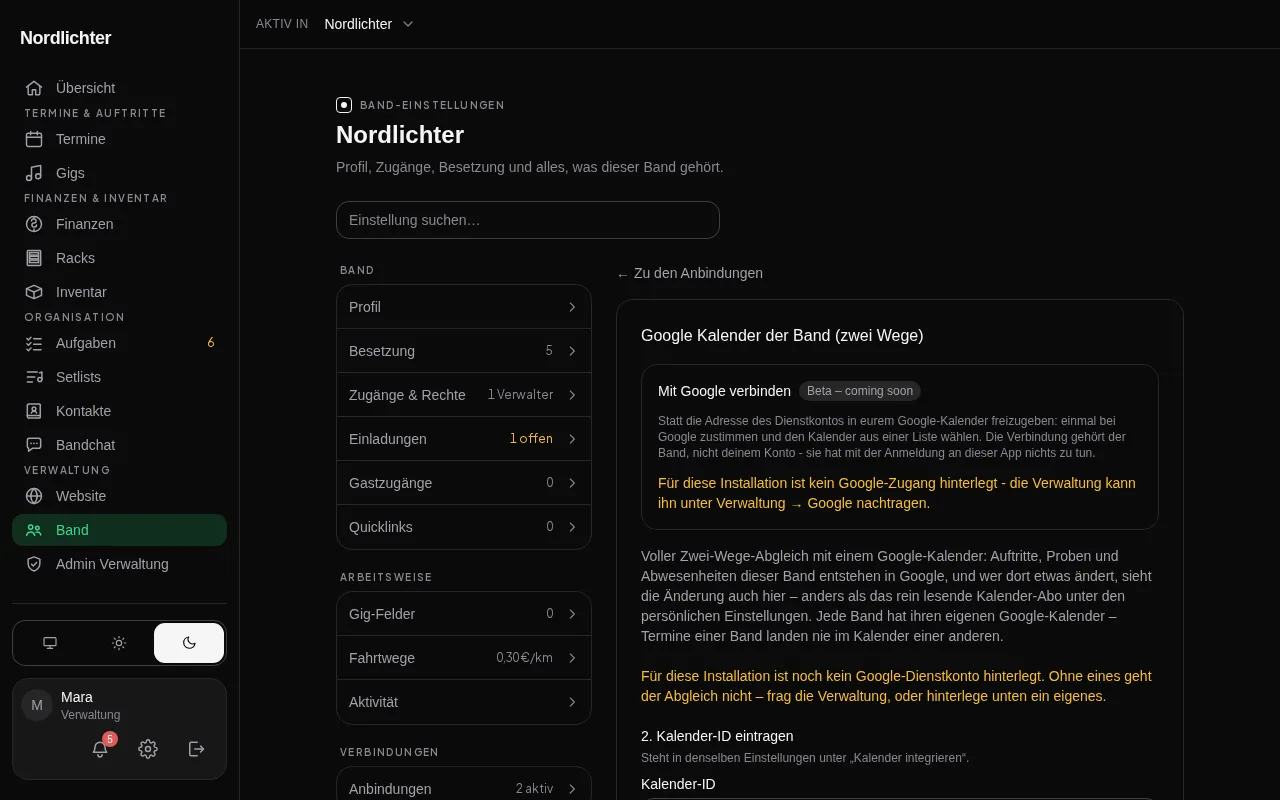Click the Setlists playlist icon
The height and width of the screenshot is (800, 1280).
tap(34, 377)
